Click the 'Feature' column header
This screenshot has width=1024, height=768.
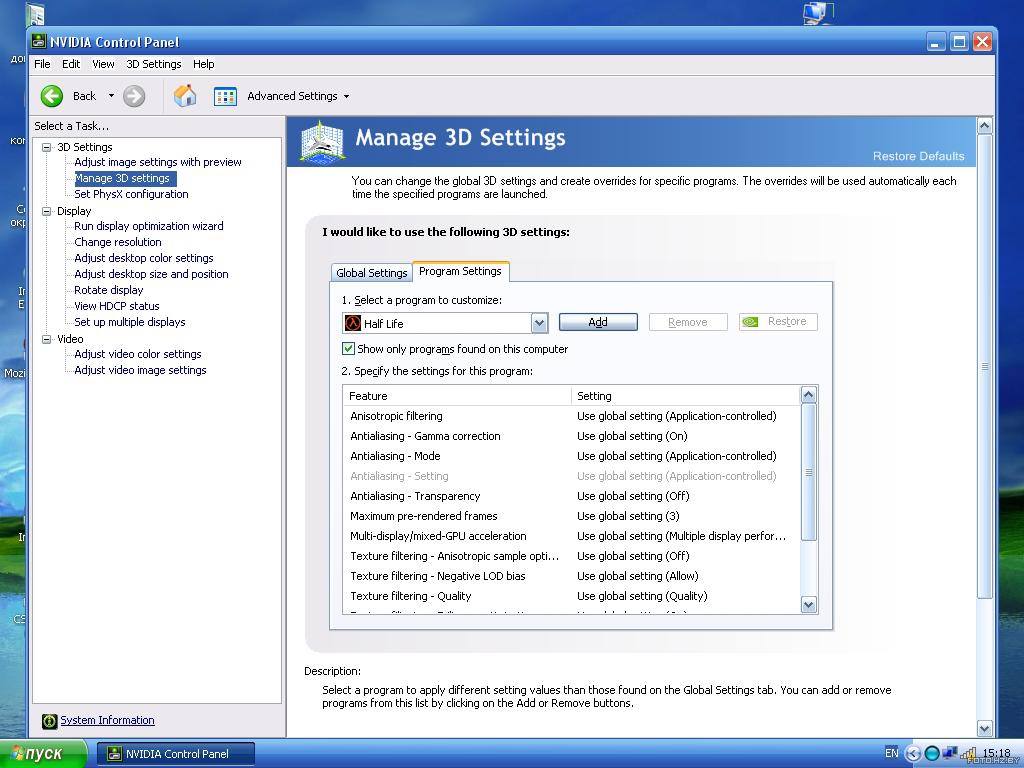[x=457, y=396]
